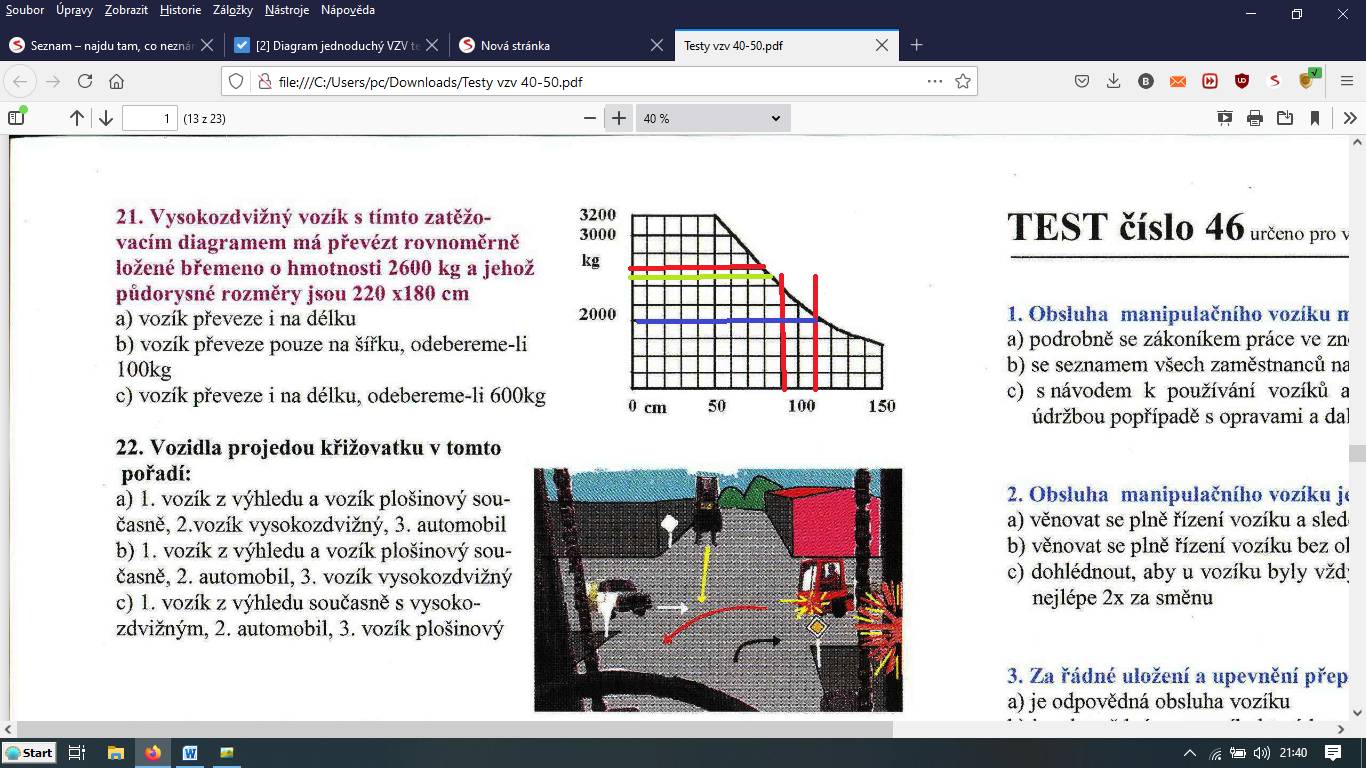
Task: Open the notification center
Action: pyautogui.click(x=1333, y=753)
